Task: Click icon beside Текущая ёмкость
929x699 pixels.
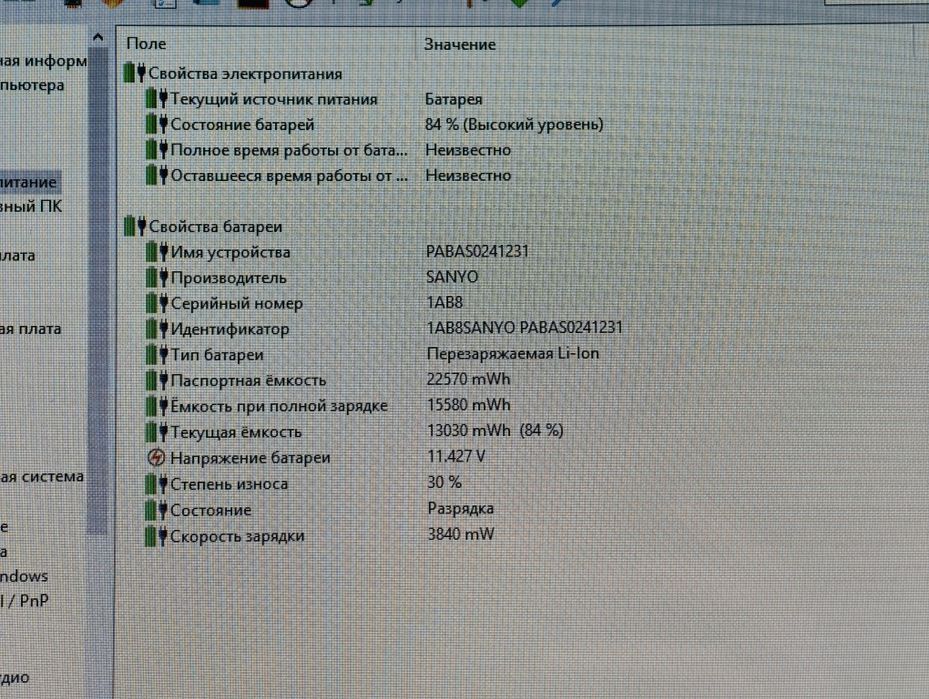Action: (x=157, y=431)
